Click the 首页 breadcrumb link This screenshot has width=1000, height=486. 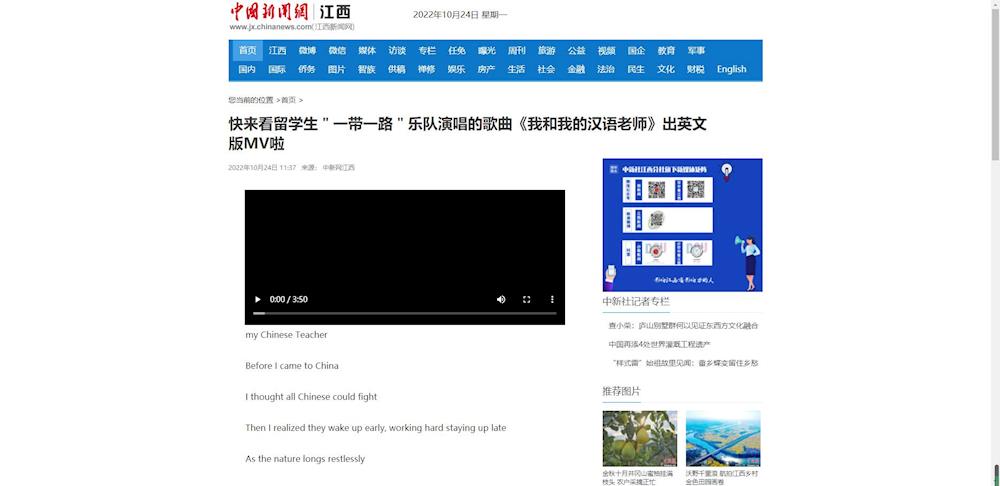coord(288,100)
